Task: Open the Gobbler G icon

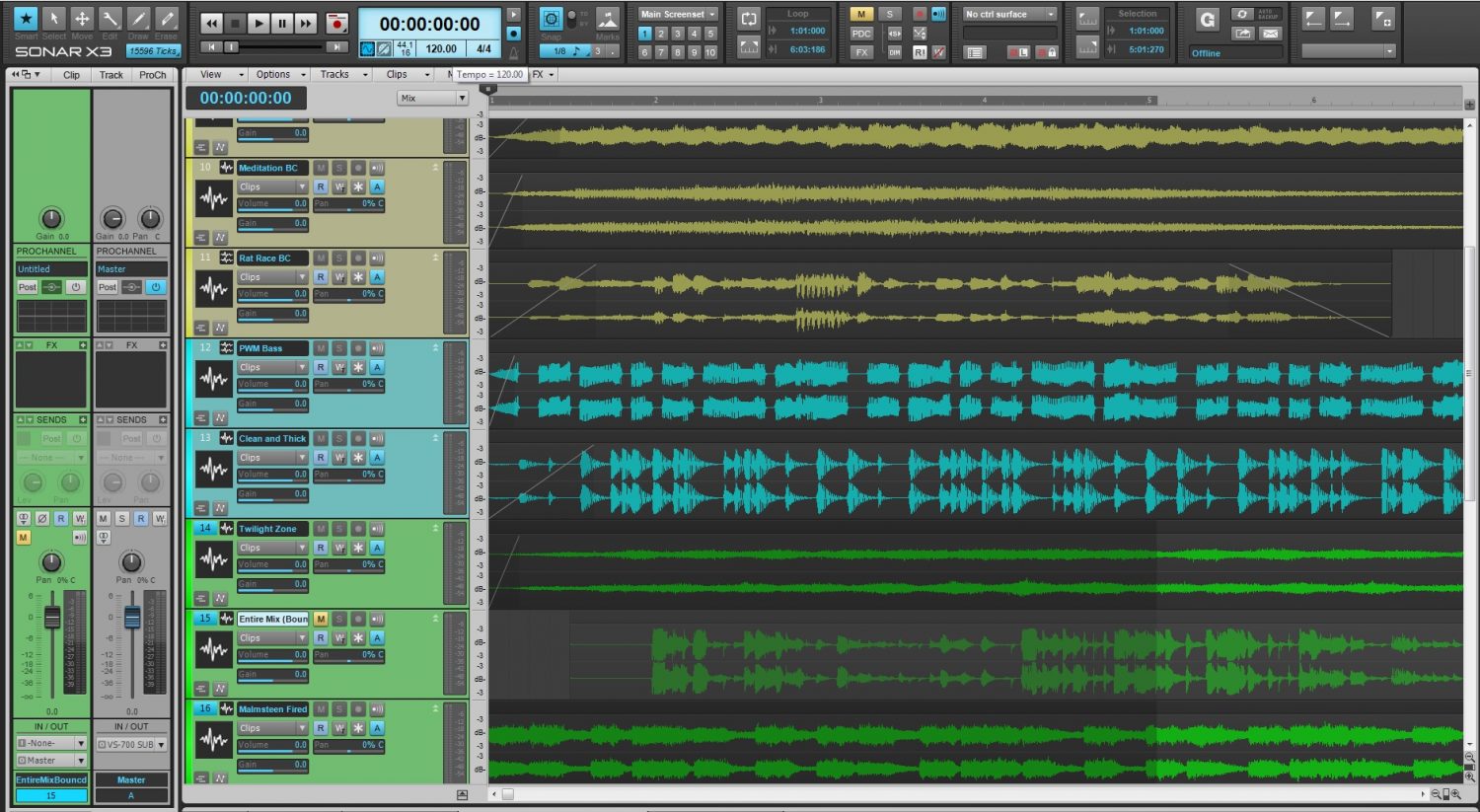Action: tap(1207, 20)
